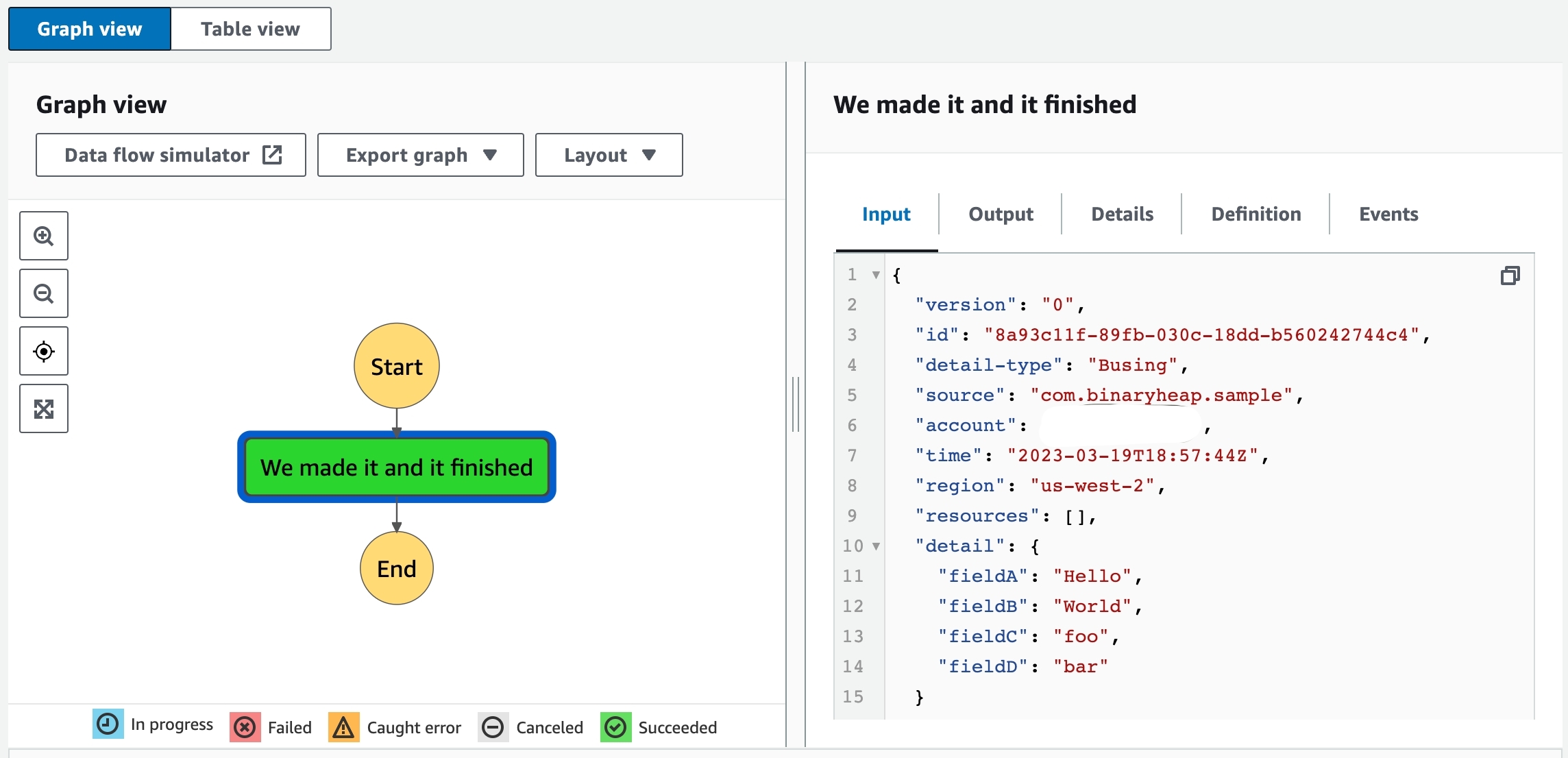Click the "us-west-2" region value

coord(1092,486)
